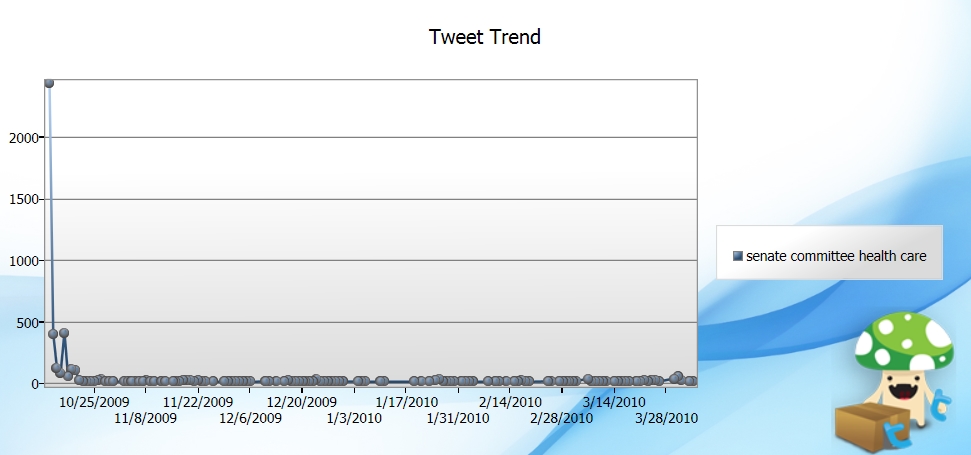Click the 12/20/2009 date axis label
The width and height of the screenshot is (971, 455).
pos(302,402)
